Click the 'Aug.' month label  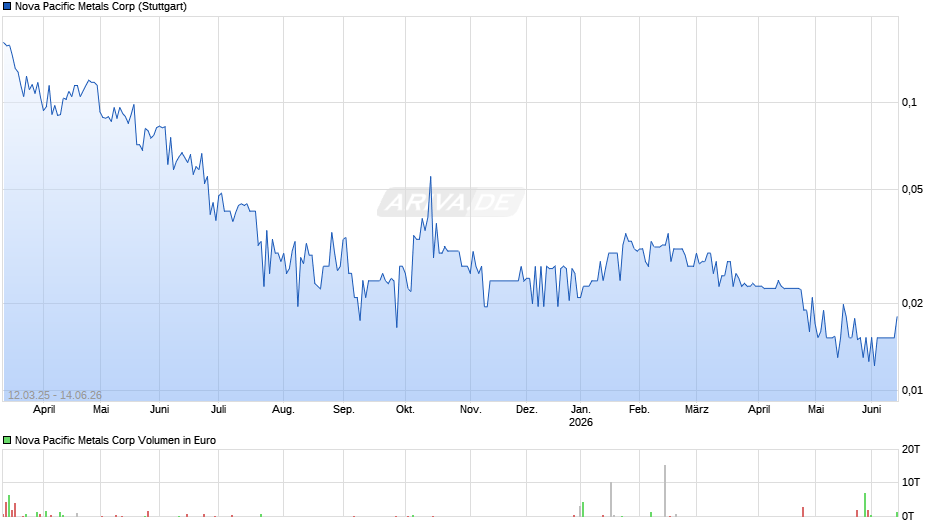coord(284,409)
